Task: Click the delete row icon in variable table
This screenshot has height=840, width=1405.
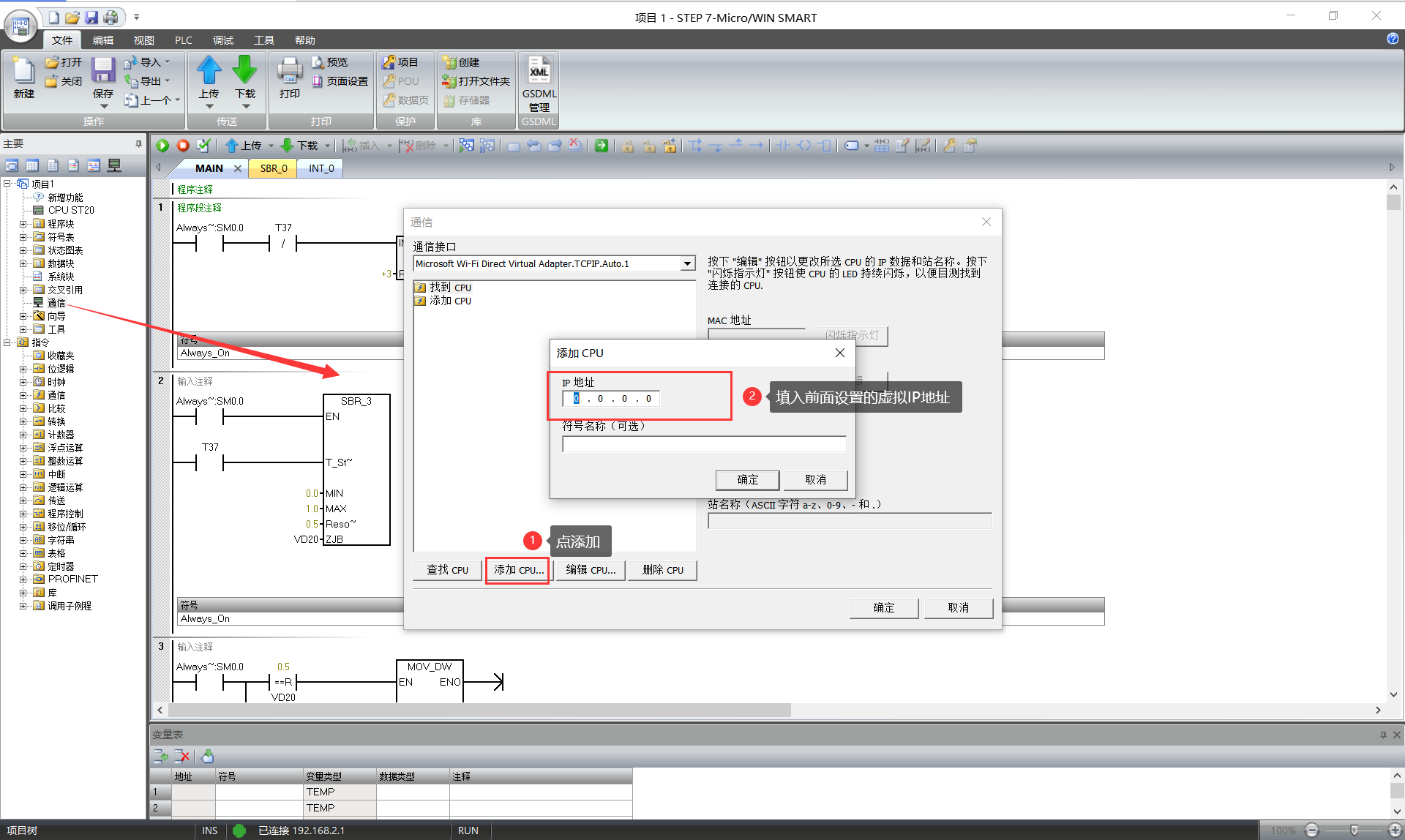Action: [x=182, y=756]
